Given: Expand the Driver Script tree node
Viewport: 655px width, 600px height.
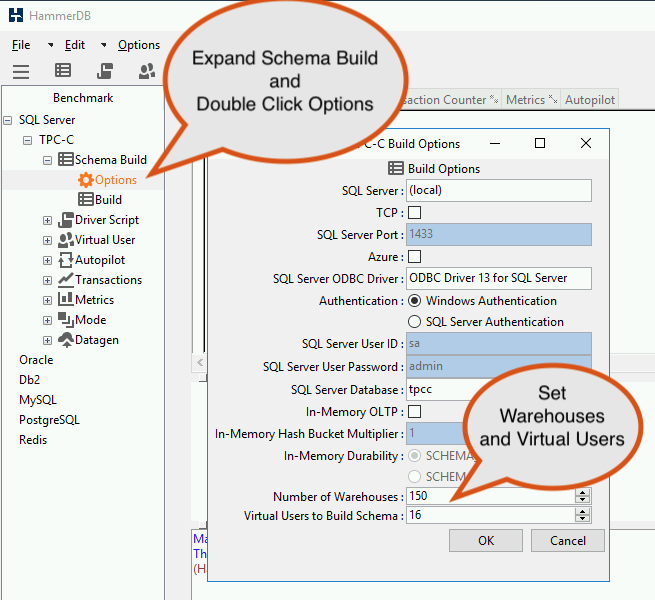Looking at the screenshot, I should coord(48,220).
